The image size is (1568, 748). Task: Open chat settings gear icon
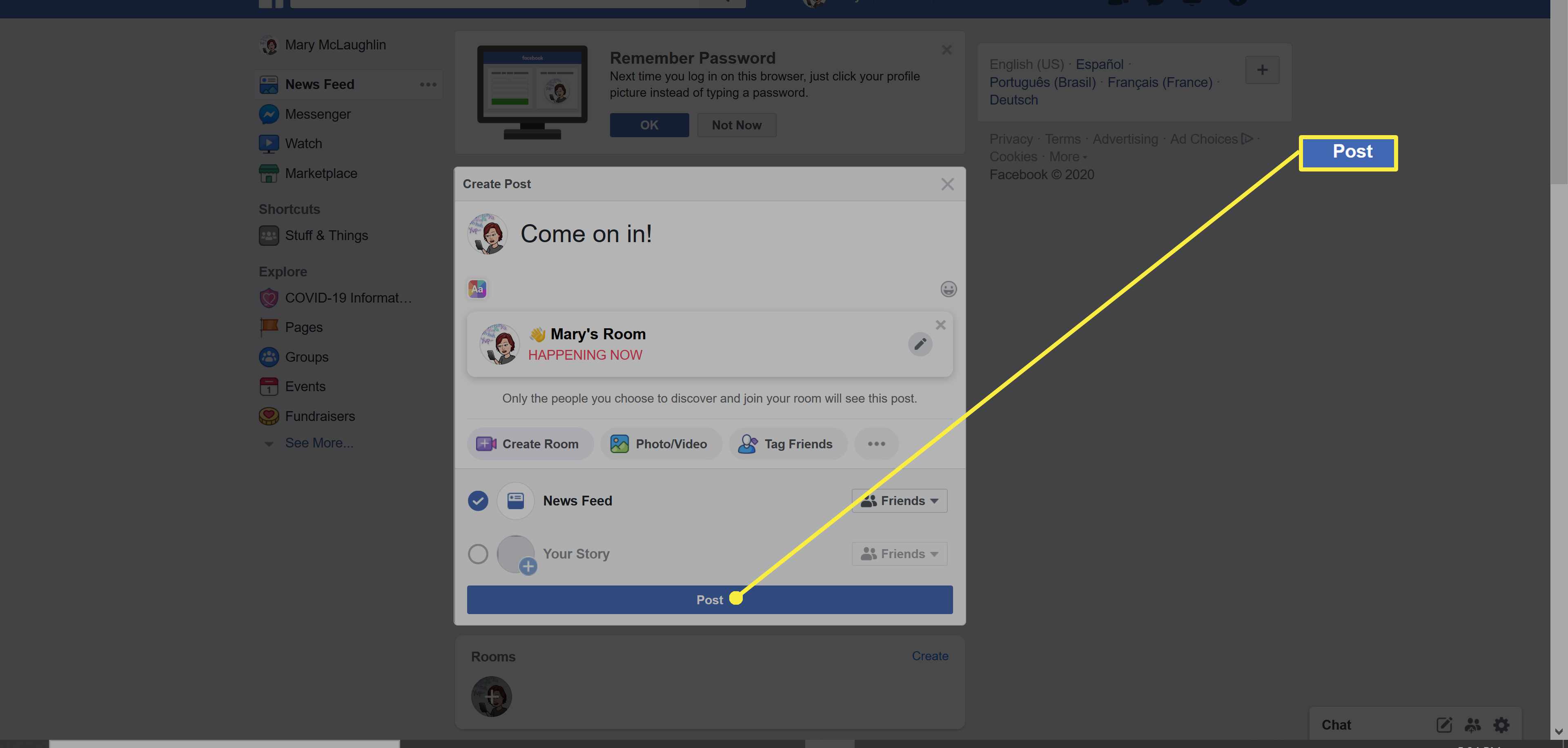pyautogui.click(x=1501, y=725)
